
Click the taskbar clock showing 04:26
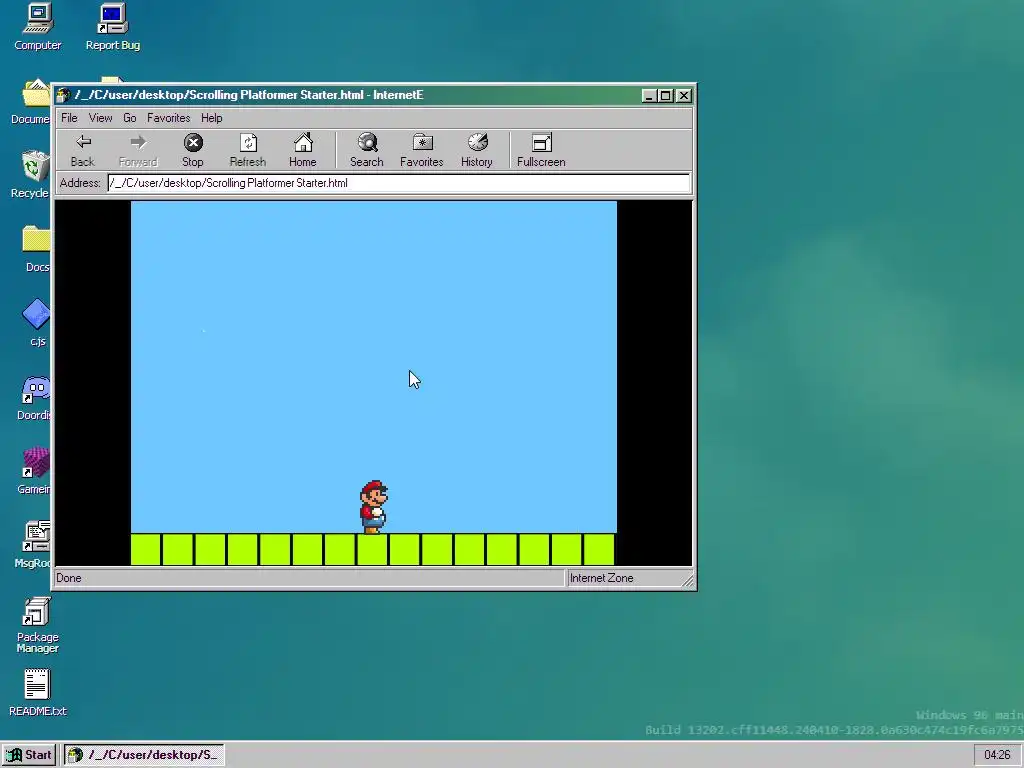click(997, 755)
